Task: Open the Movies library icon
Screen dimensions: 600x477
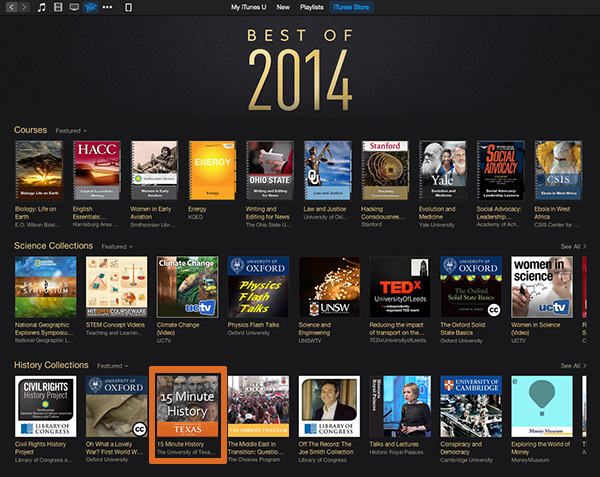Action: (58, 7)
